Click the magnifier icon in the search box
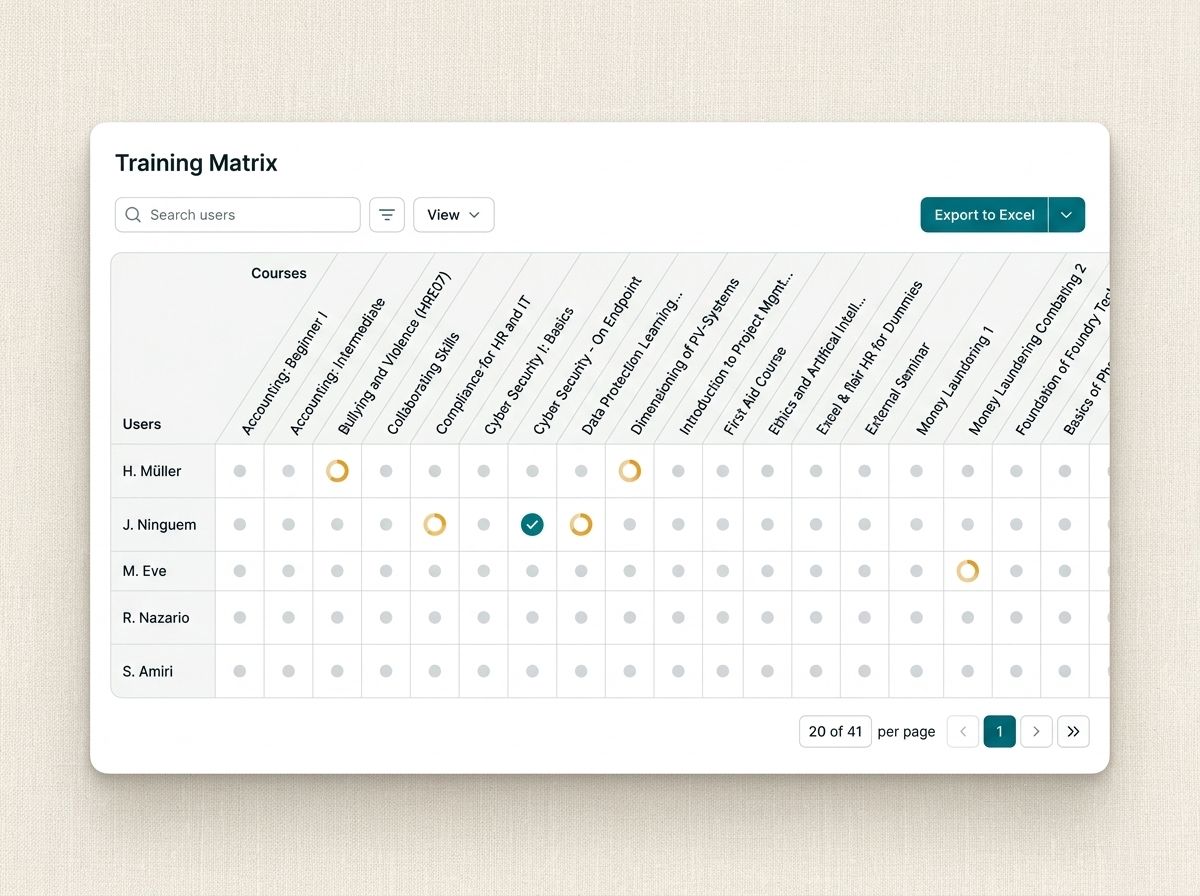This screenshot has height=896, width=1200. [133, 215]
